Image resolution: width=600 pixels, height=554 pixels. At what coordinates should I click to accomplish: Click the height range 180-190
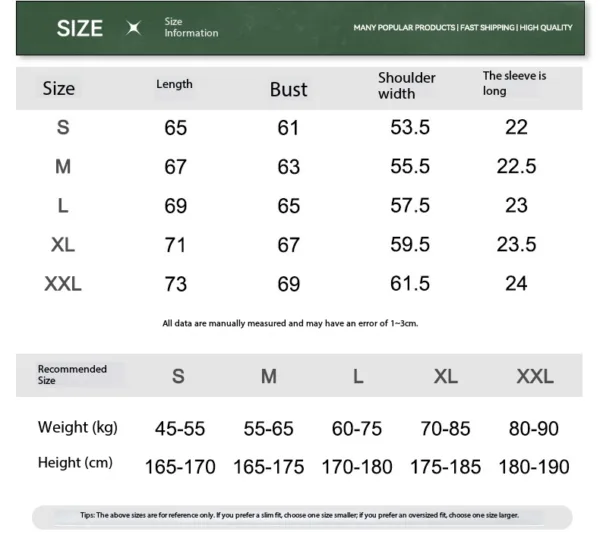[535, 467]
